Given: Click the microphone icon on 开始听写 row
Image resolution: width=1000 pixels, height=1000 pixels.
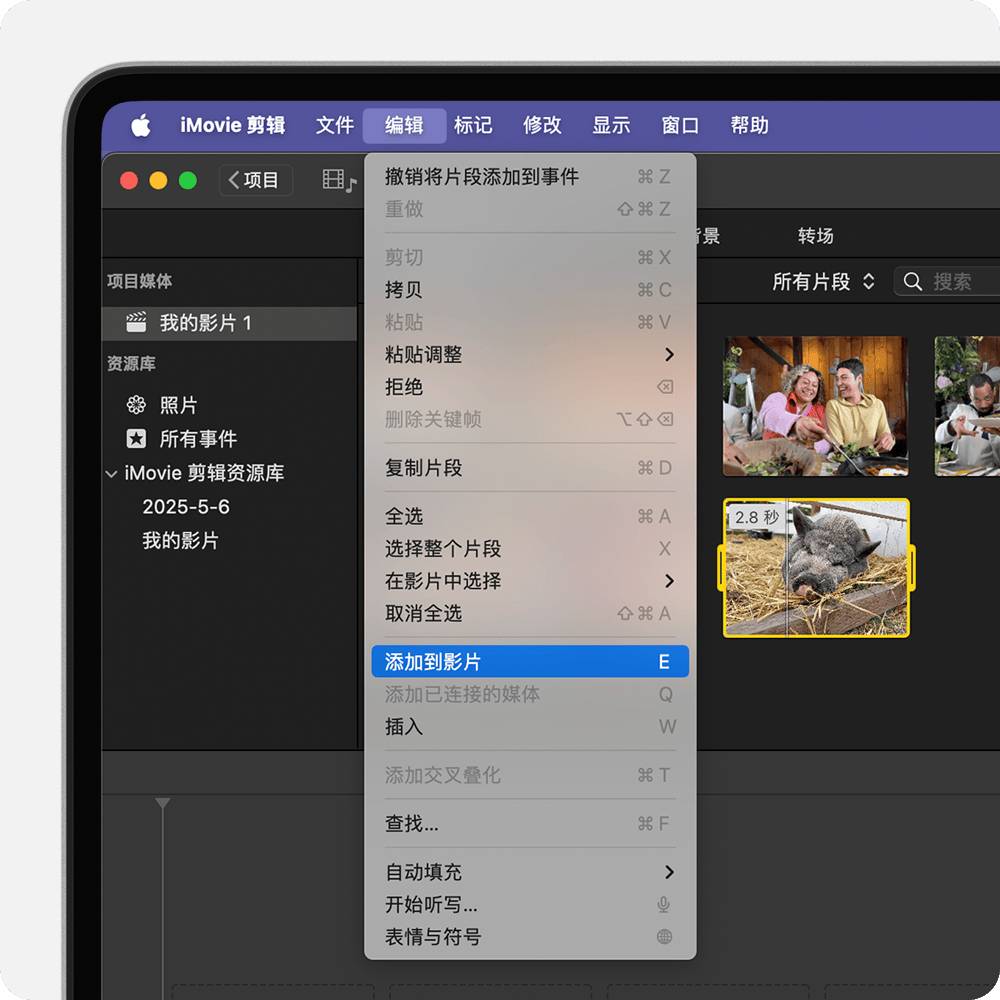Looking at the screenshot, I should 664,904.
